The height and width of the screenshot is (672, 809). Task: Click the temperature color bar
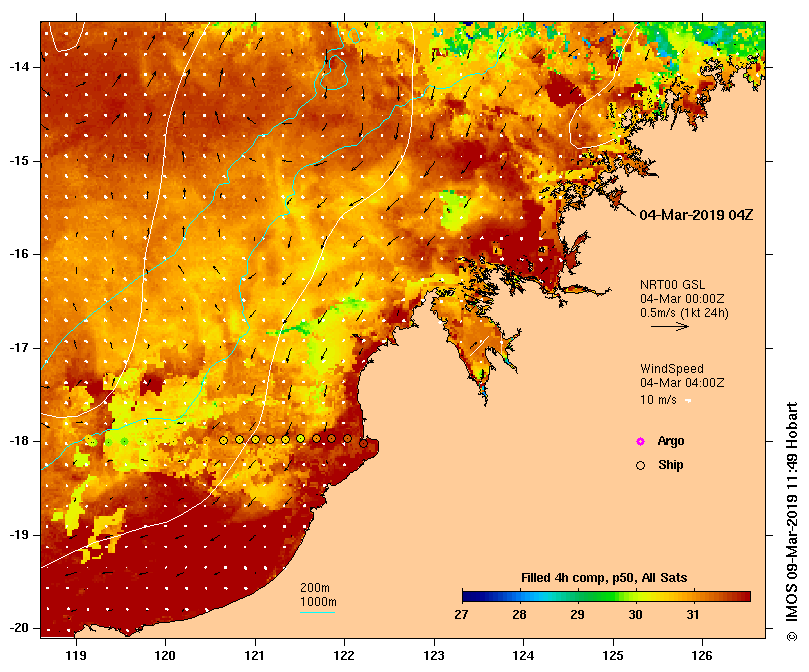[606, 597]
